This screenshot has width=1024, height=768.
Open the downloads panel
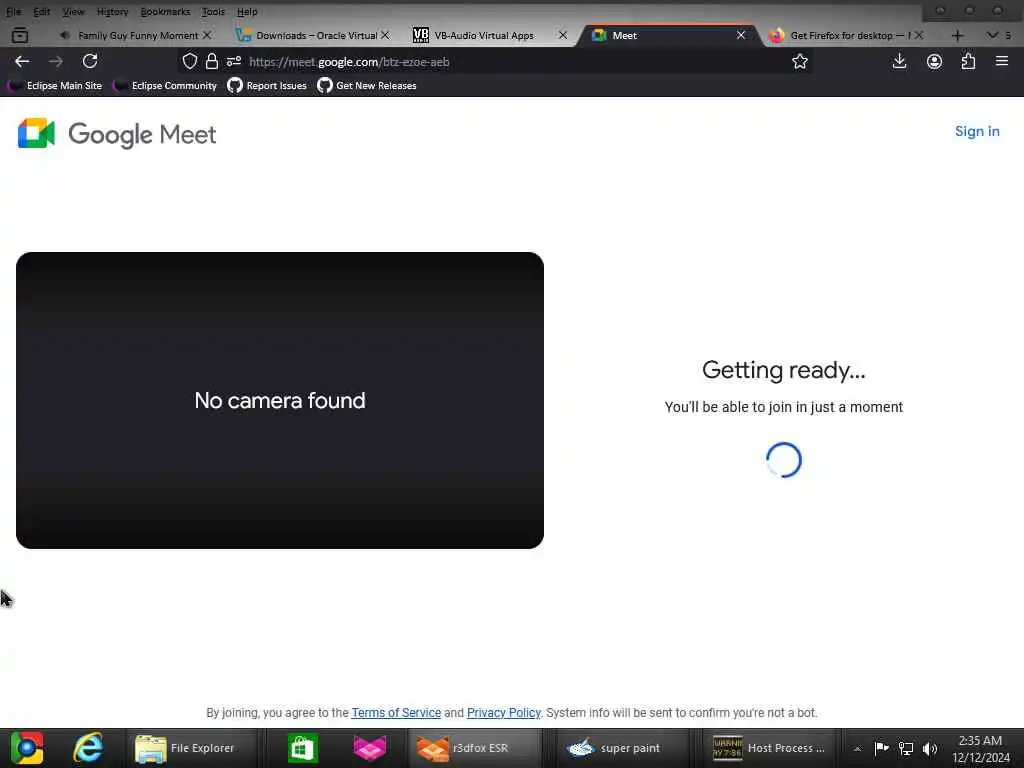coord(899,61)
